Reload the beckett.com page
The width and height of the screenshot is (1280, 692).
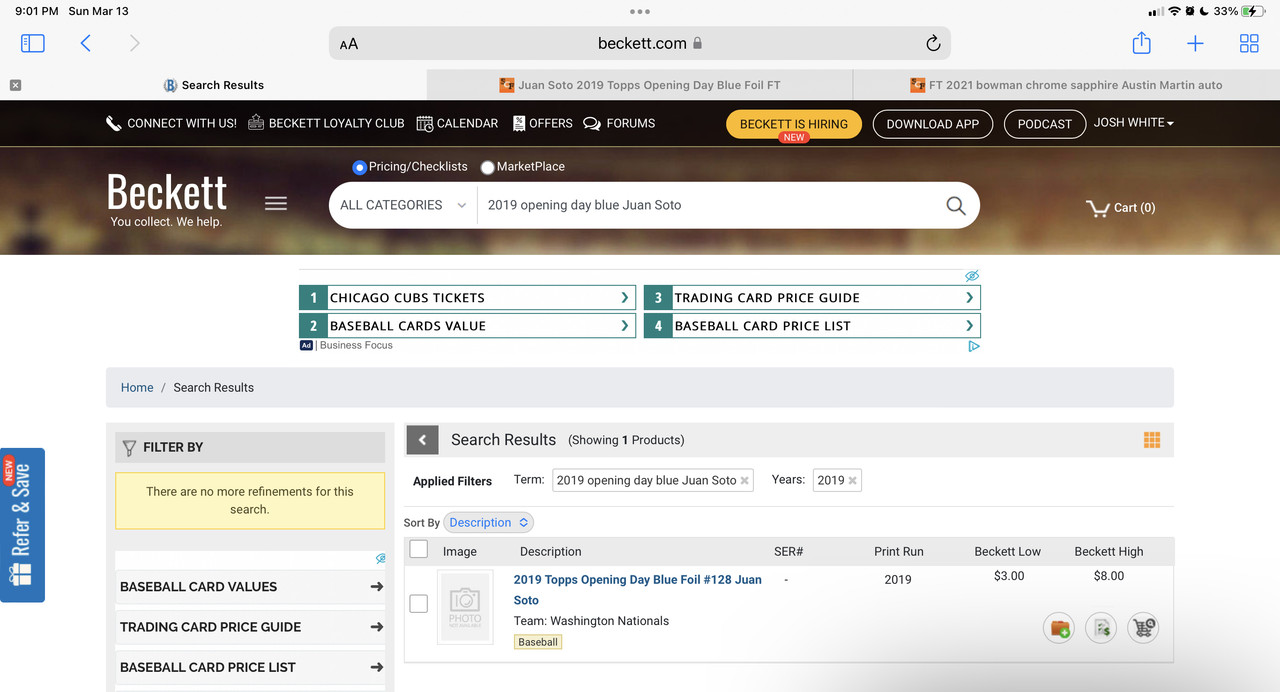pos(933,43)
